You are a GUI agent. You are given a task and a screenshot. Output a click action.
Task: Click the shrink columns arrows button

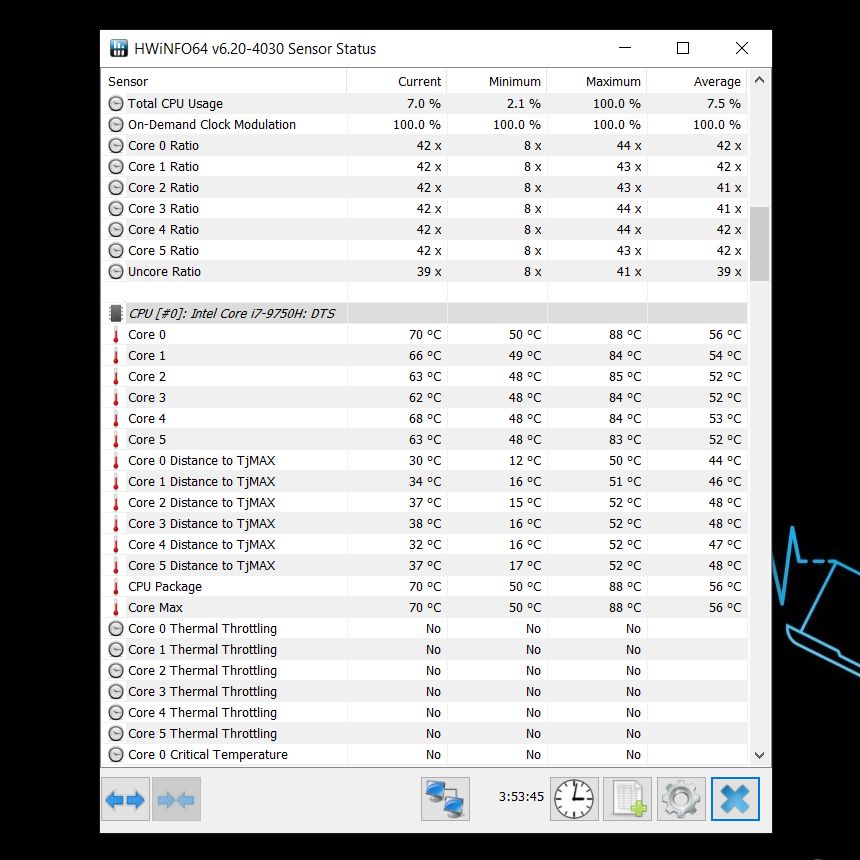click(176, 799)
